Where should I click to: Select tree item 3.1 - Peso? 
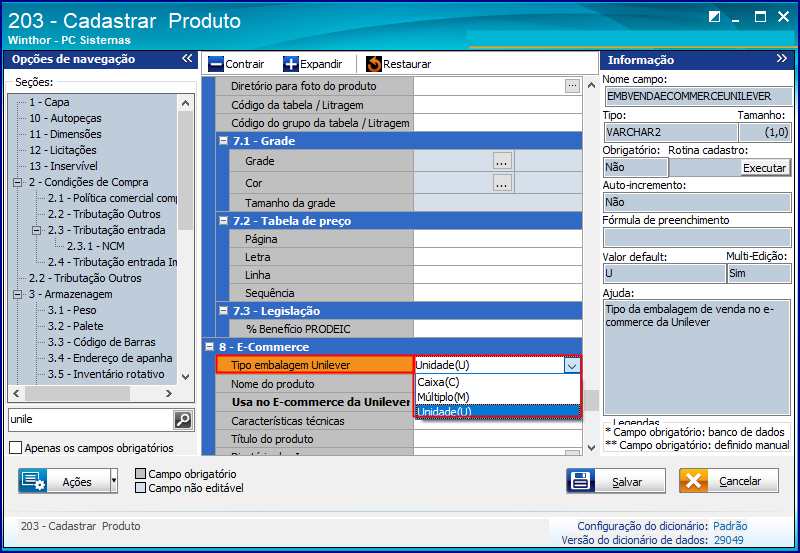click(x=72, y=310)
